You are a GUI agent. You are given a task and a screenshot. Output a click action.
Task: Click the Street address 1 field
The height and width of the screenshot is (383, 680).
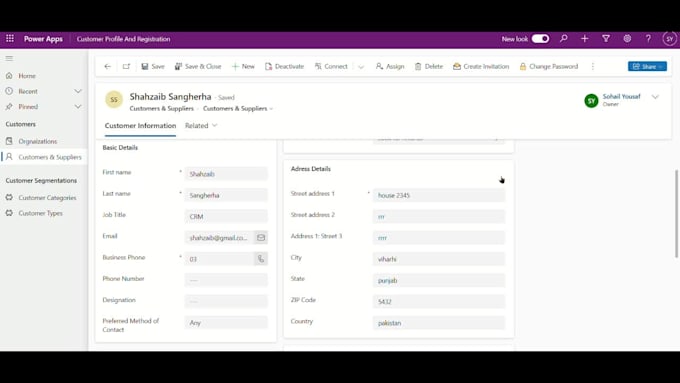[x=439, y=195]
